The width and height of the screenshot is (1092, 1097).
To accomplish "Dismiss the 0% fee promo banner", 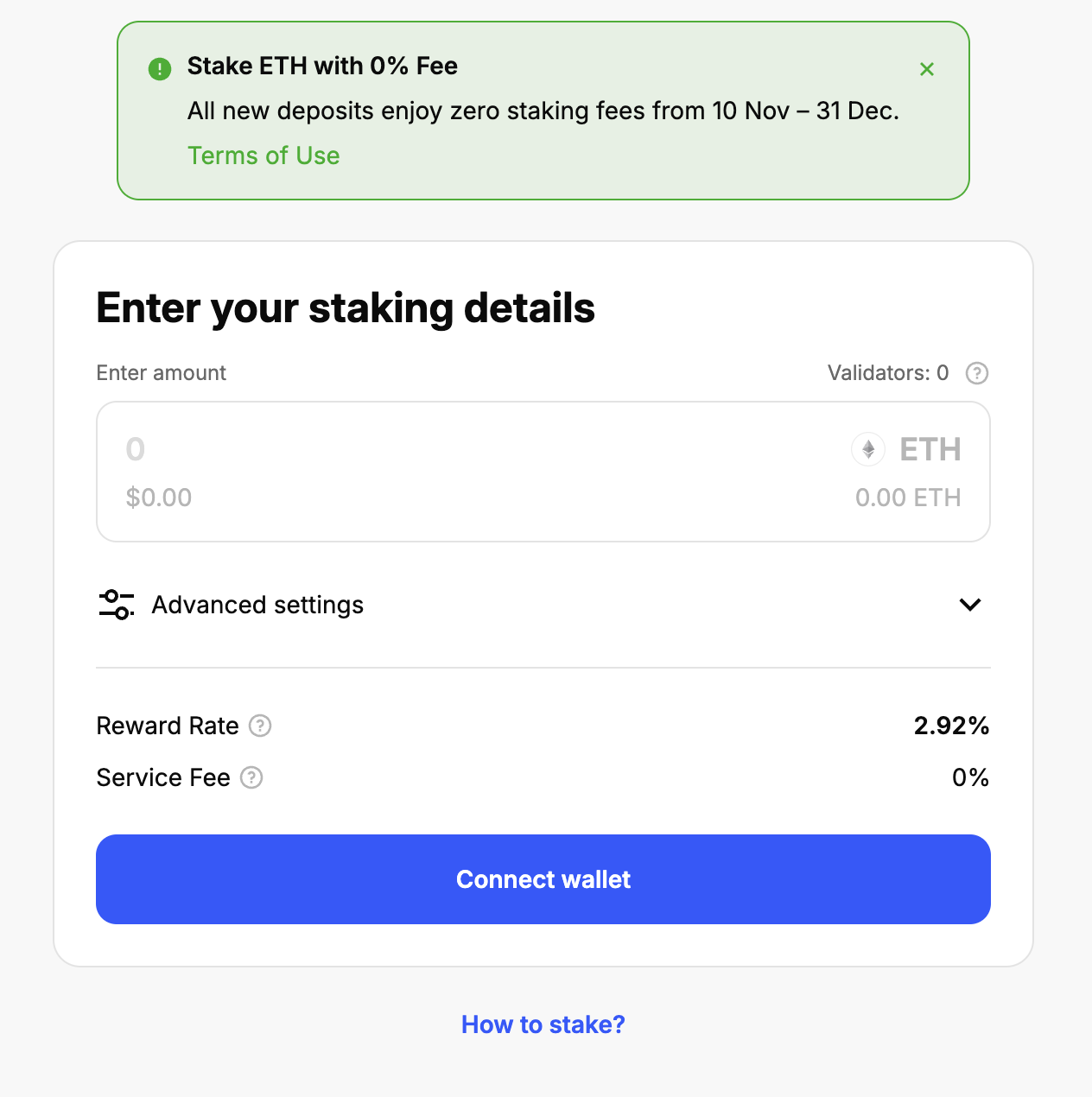I will (x=927, y=69).
